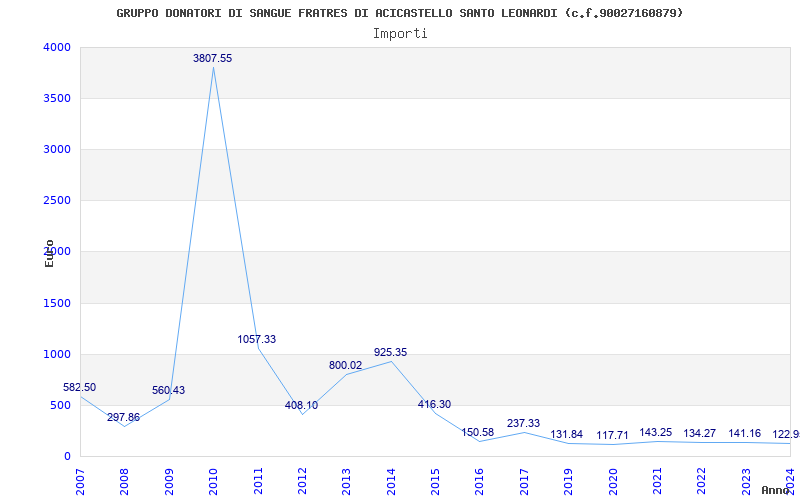Viewport: 800px width, 500px height.
Task: Click the 3000 y-axis tick label
Action: (57, 149)
